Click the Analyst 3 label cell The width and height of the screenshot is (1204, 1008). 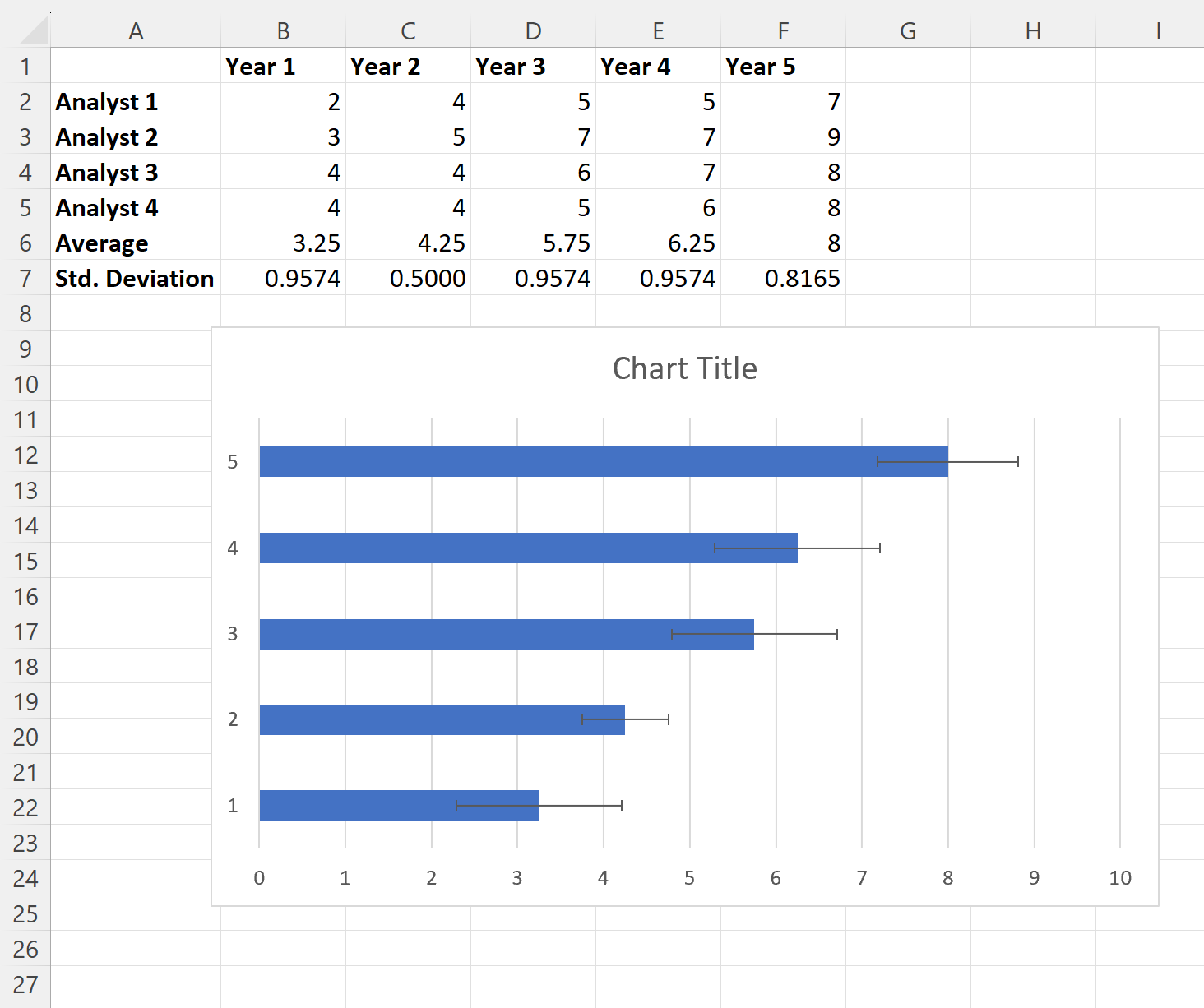(136, 173)
